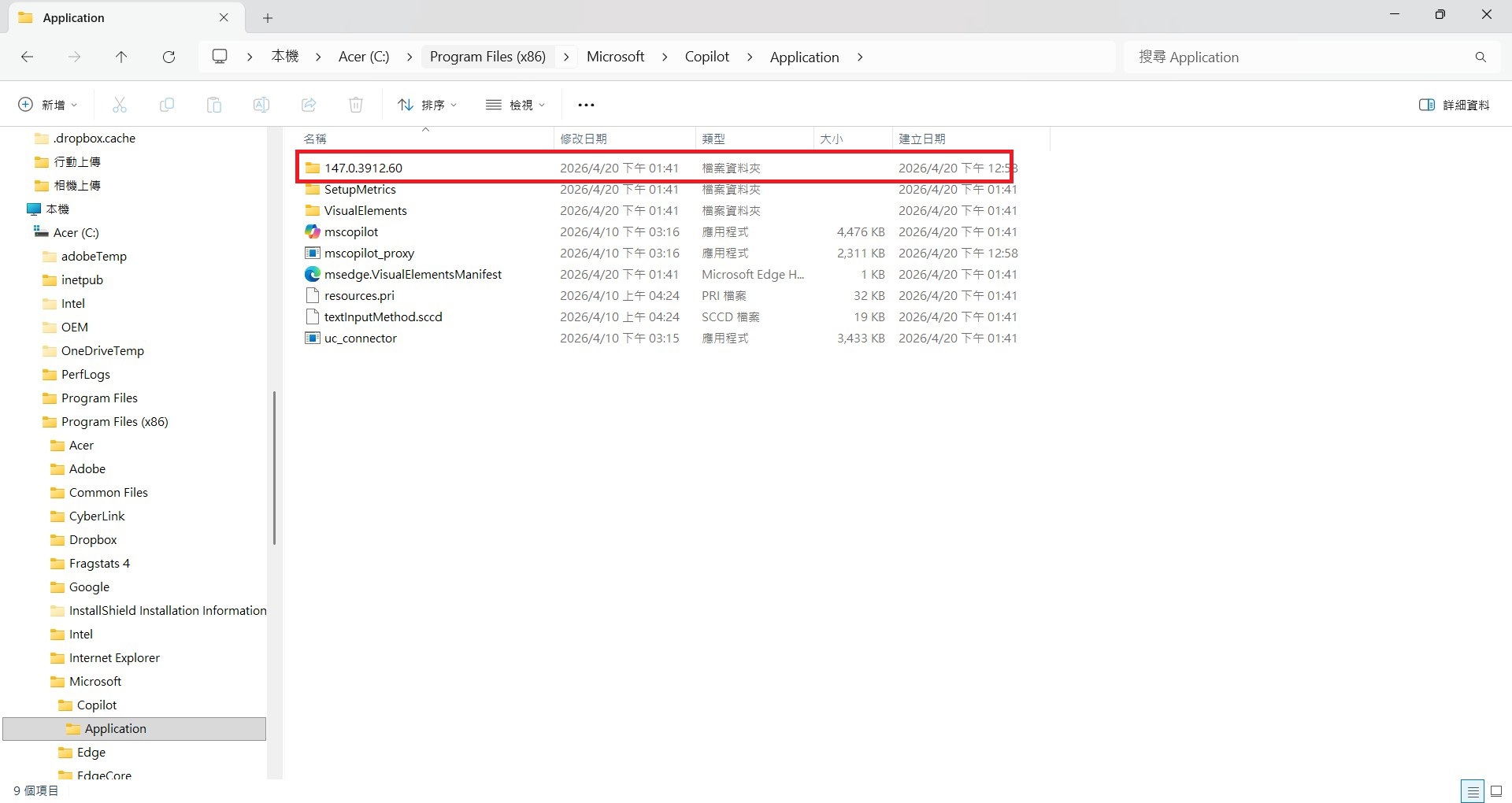The width and height of the screenshot is (1512, 803).
Task: Add a new tab
Action: pyautogui.click(x=268, y=17)
